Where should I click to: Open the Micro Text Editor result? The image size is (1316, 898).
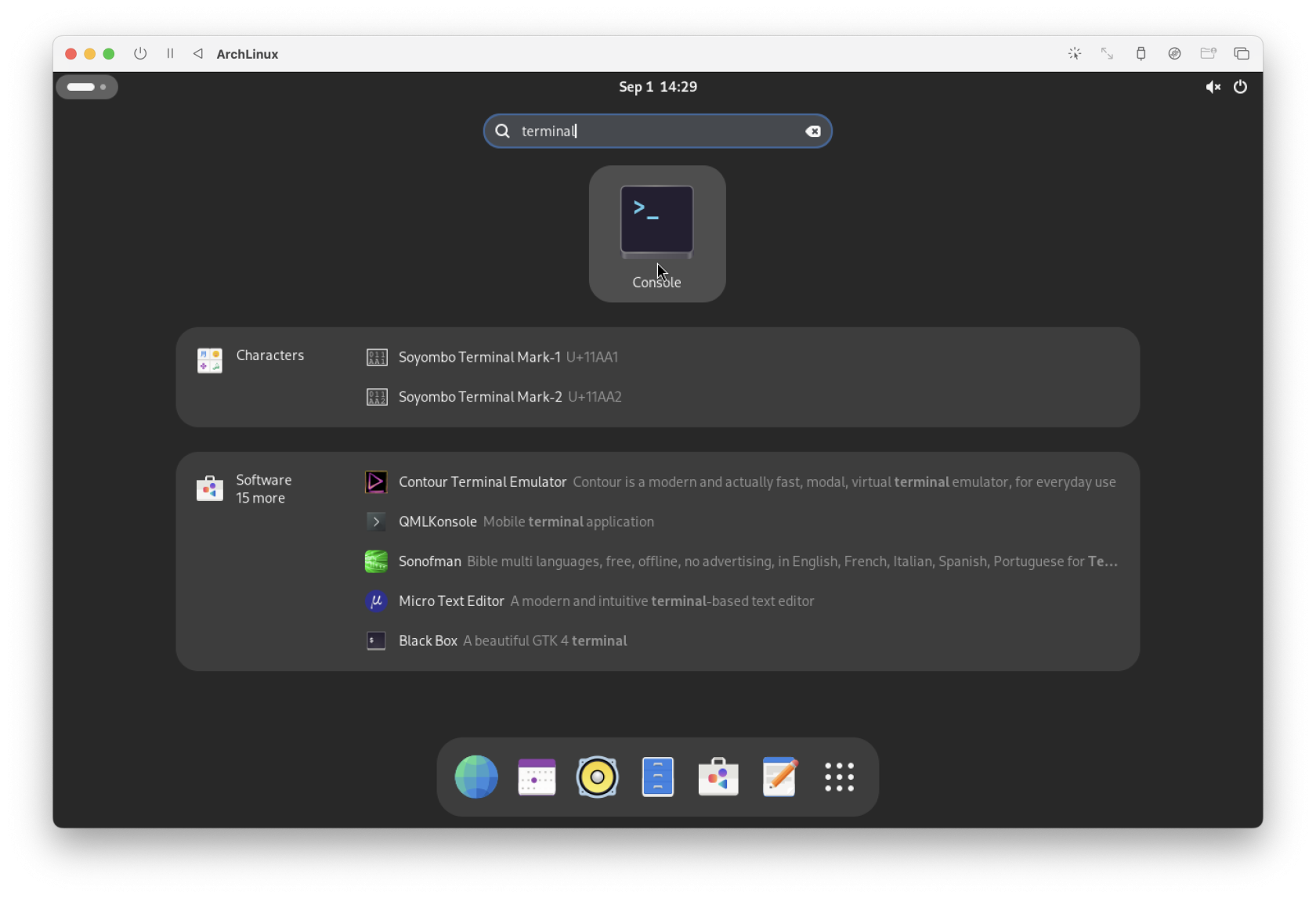coord(589,601)
